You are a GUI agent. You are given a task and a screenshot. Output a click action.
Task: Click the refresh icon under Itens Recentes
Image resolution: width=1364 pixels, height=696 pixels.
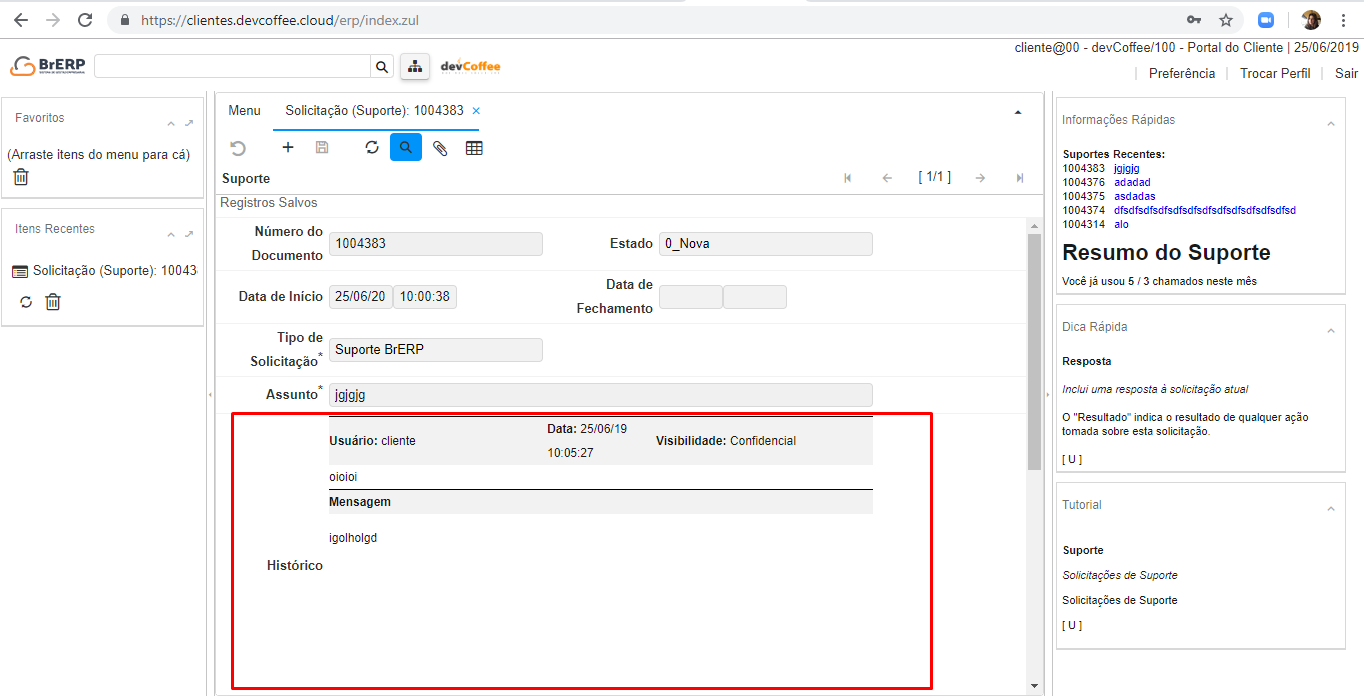coord(26,301)
